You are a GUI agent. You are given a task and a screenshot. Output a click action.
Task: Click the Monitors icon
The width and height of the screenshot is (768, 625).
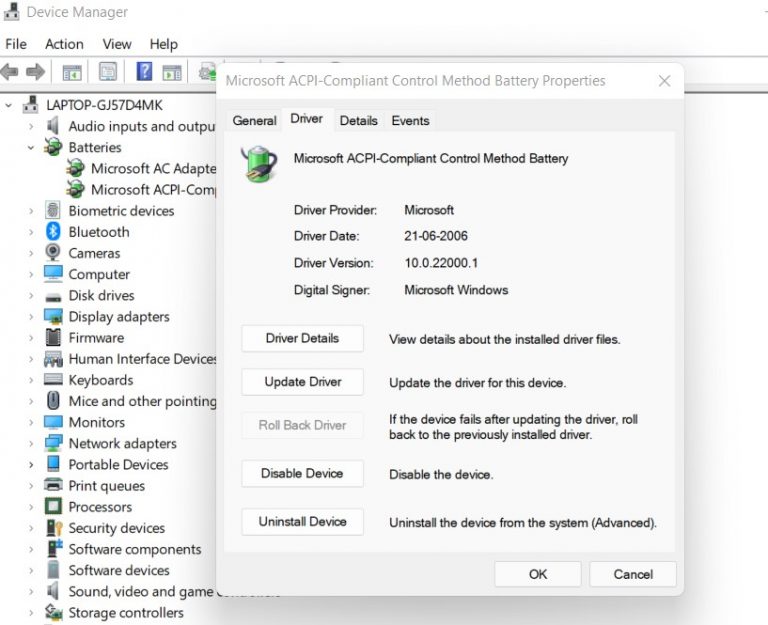[x=53, y=422]
